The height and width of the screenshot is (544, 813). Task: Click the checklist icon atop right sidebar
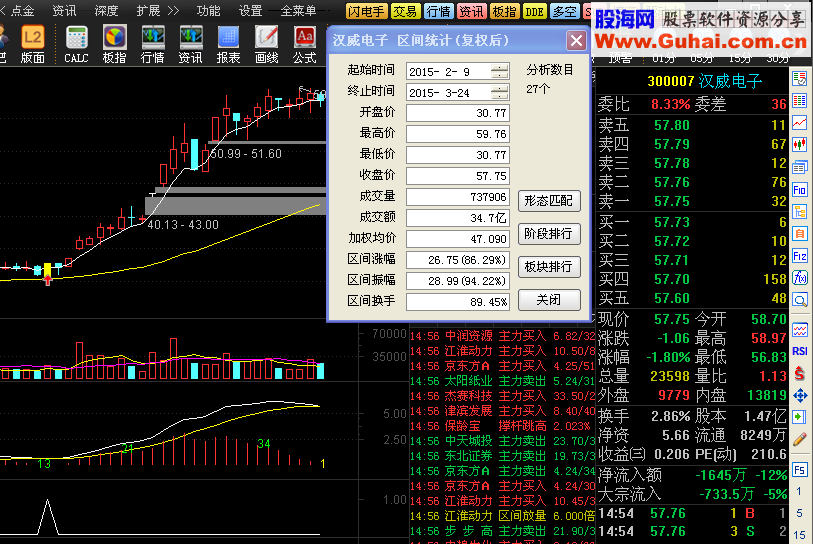[800, 79]
